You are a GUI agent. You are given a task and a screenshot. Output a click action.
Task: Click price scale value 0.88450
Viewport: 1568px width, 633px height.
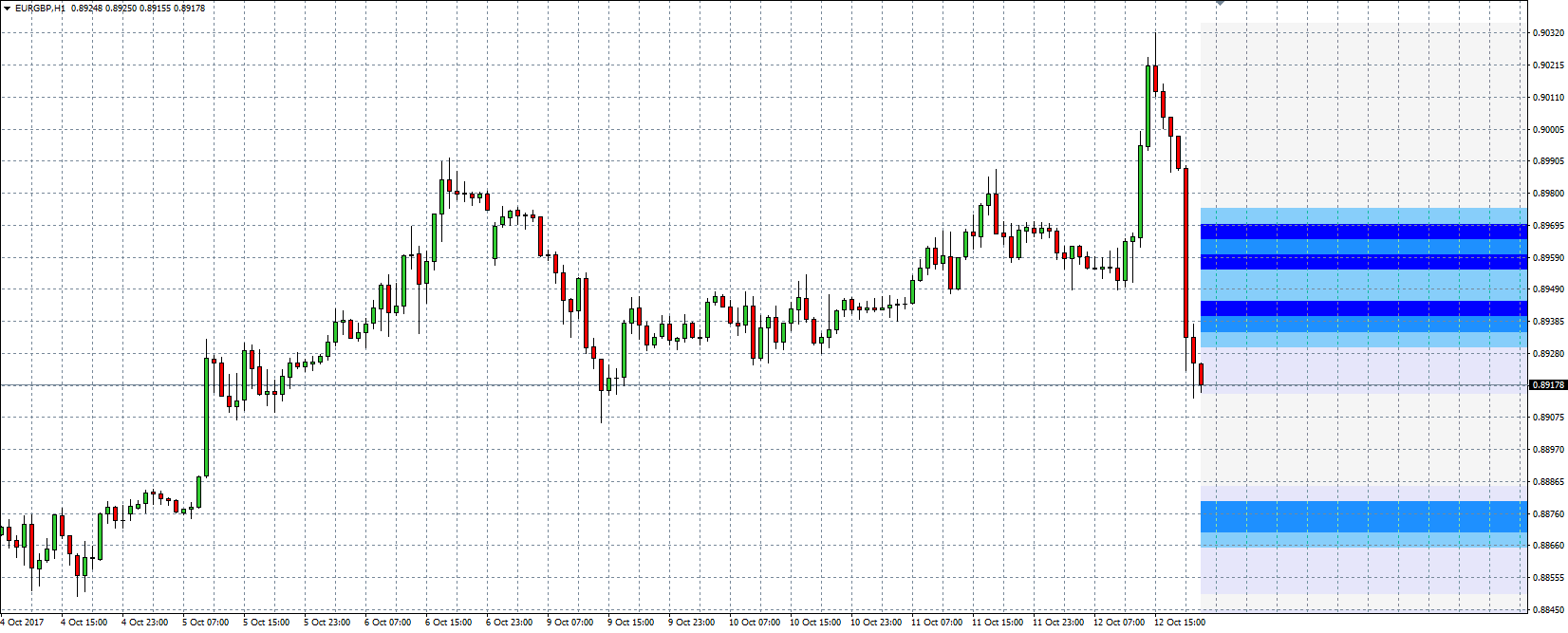pyautogui.click(x=1549, y=610)
